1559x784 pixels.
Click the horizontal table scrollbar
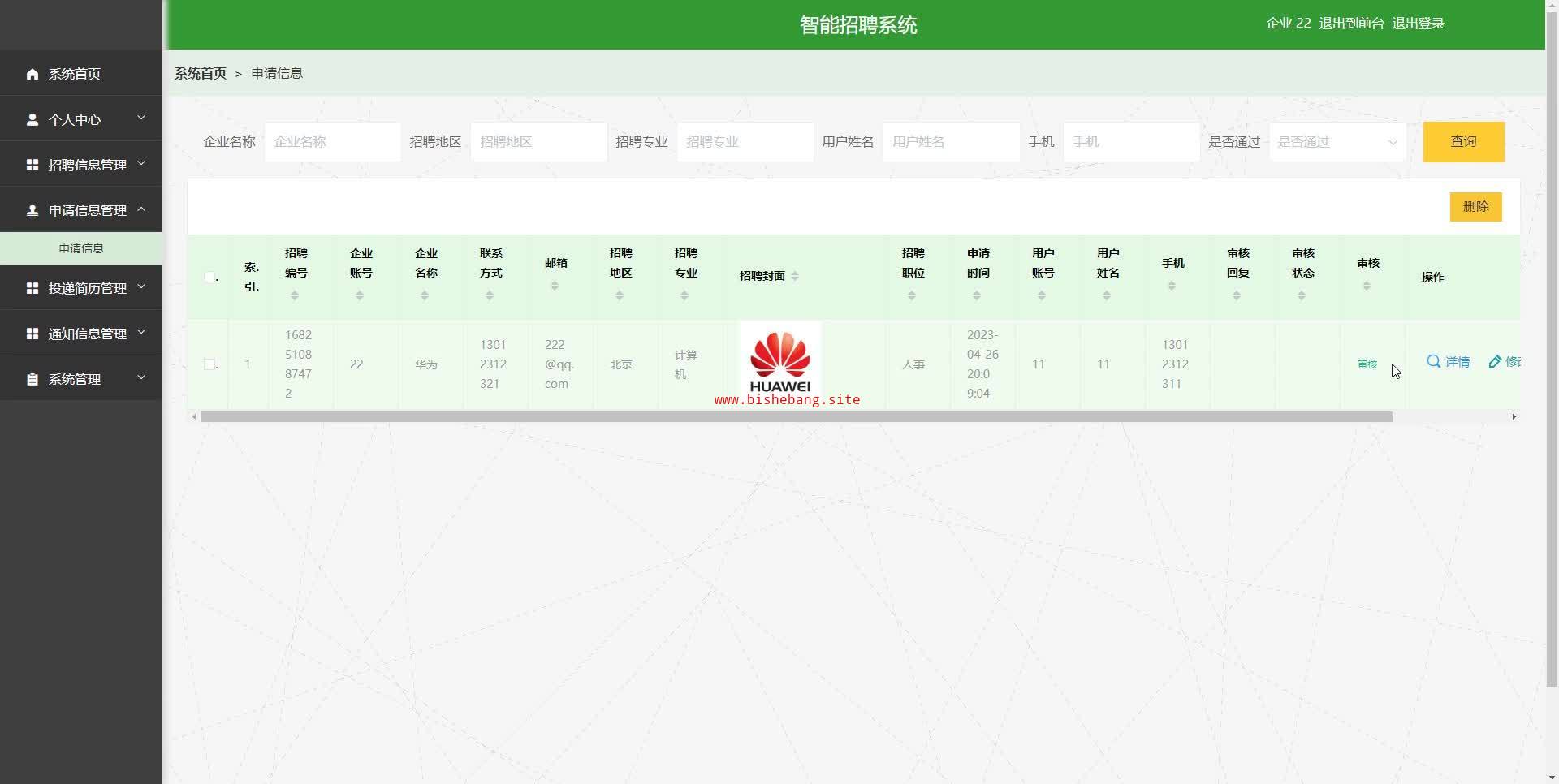pyautogui.click(x=796, y=417)
